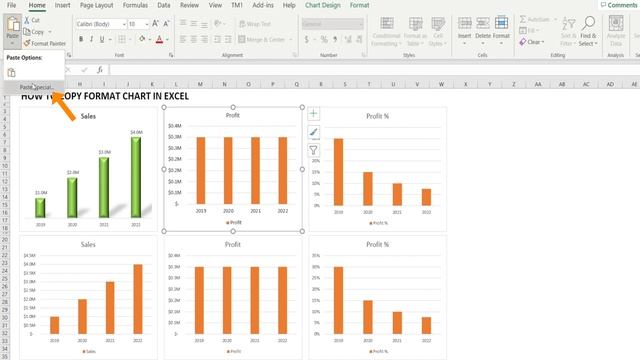640x360 pixels.
Task: Click the Decrease Decimal icon
Action: pyautogui.click(x=359, y=40)
